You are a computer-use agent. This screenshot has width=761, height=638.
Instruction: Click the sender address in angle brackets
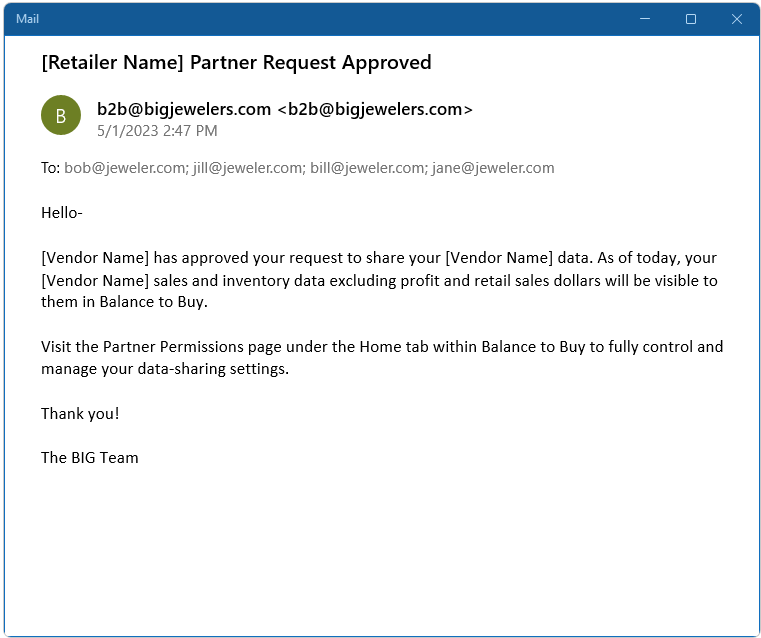(375, 109)
